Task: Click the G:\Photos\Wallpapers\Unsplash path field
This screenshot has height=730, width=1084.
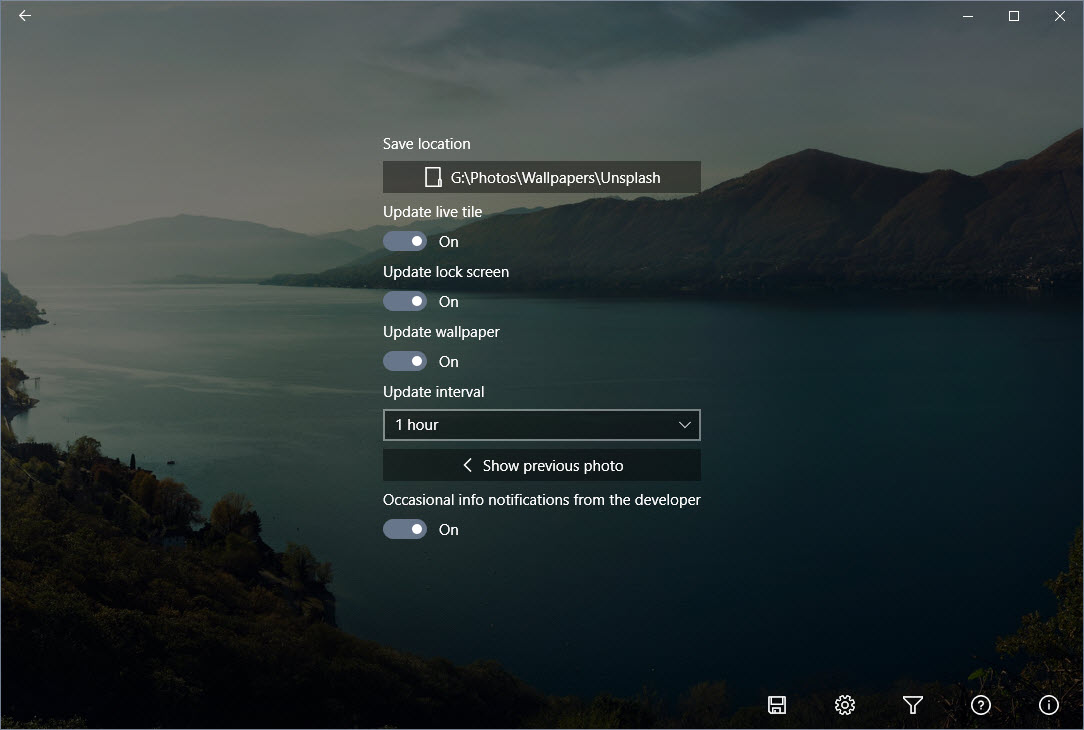Action: click(x=555, y=177)
